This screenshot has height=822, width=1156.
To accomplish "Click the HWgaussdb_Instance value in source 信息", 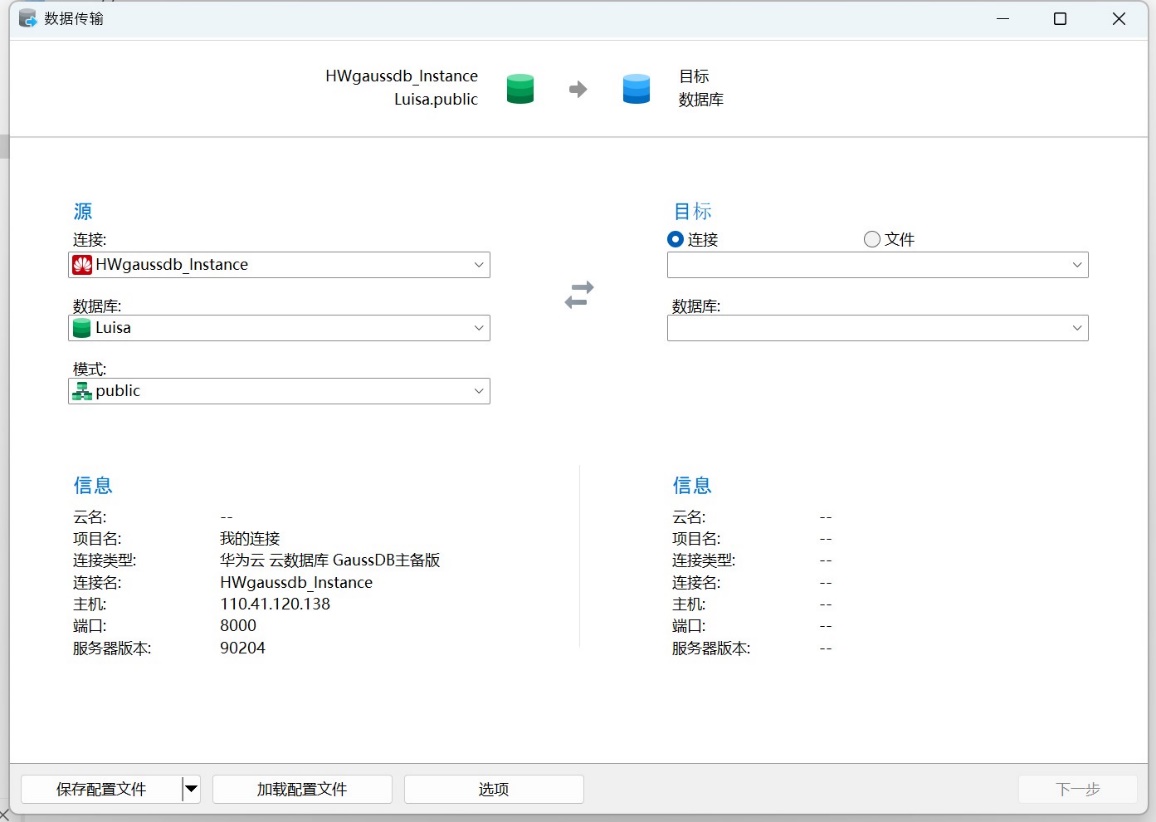I will tap(296, 582).
